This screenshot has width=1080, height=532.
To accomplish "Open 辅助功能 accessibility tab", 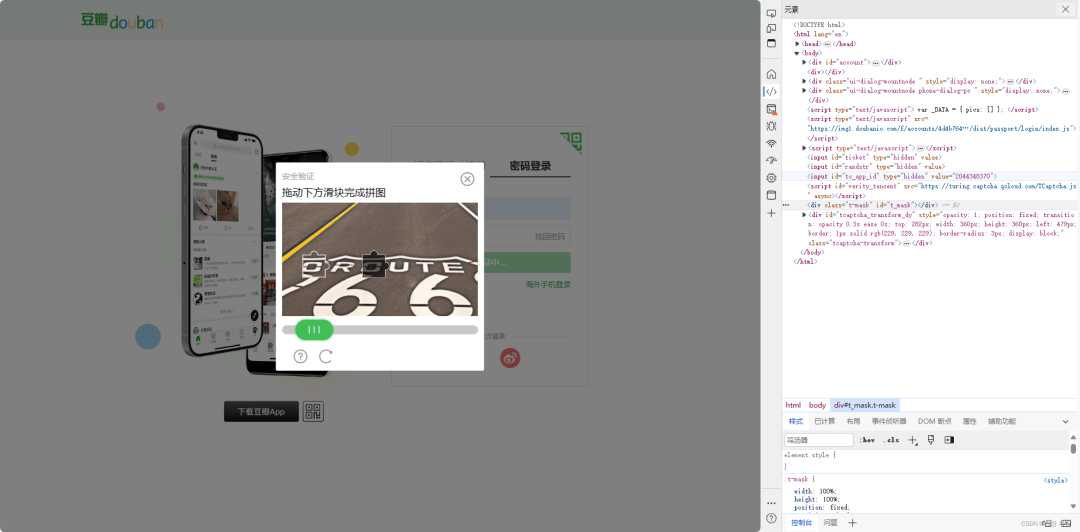I will tap(1002, 422).
